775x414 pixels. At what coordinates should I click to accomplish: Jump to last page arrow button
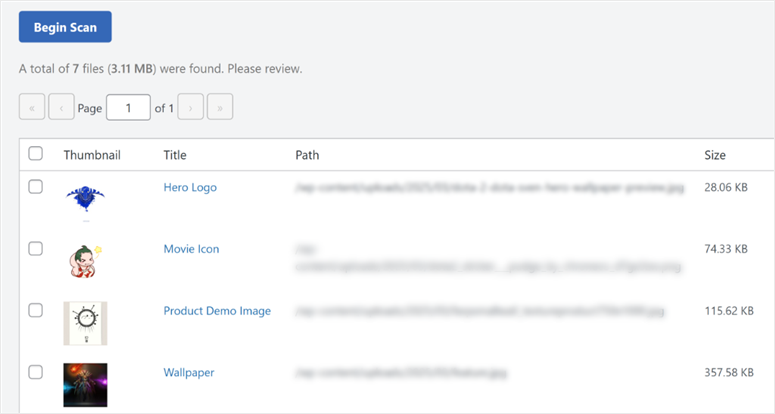(x=220, y=107)
